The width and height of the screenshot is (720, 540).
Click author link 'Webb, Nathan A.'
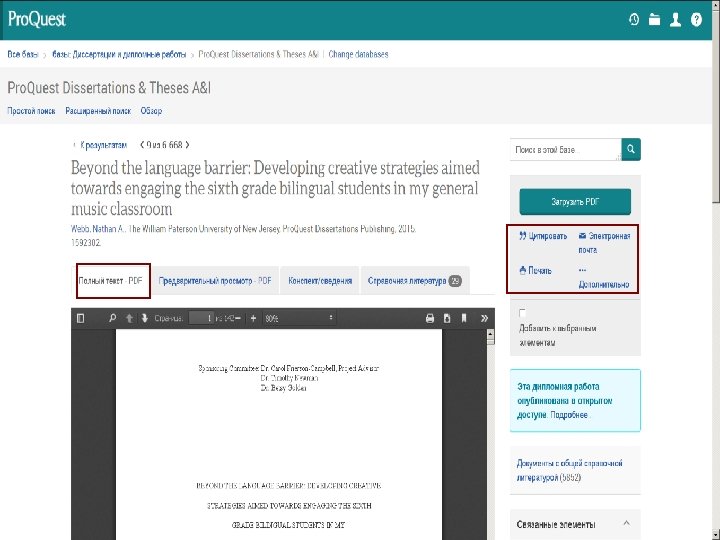(x=98, y=229)
